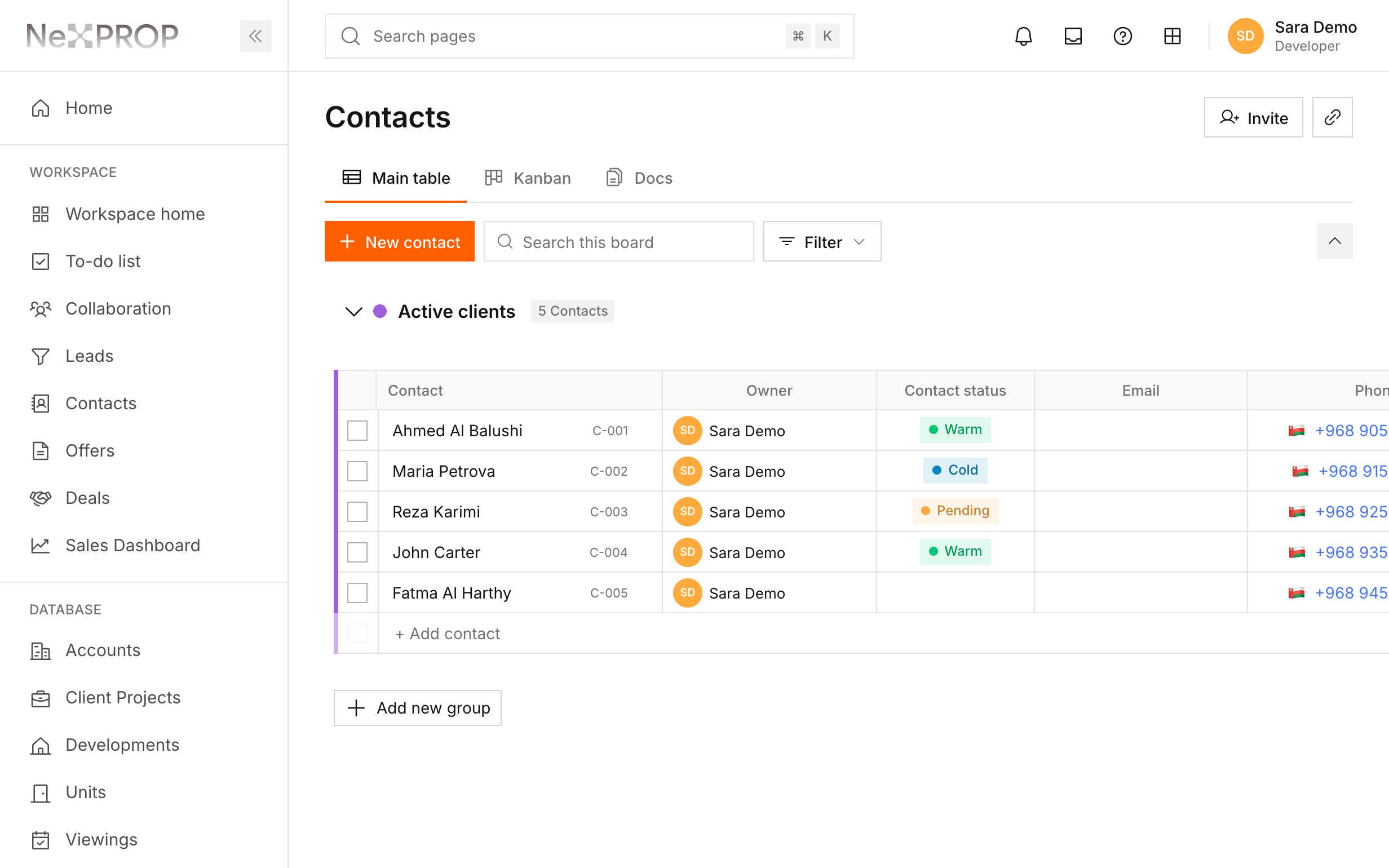Click the Search pages field
The width and height of the screenshot is (1389, 868).
coord(590,36)
